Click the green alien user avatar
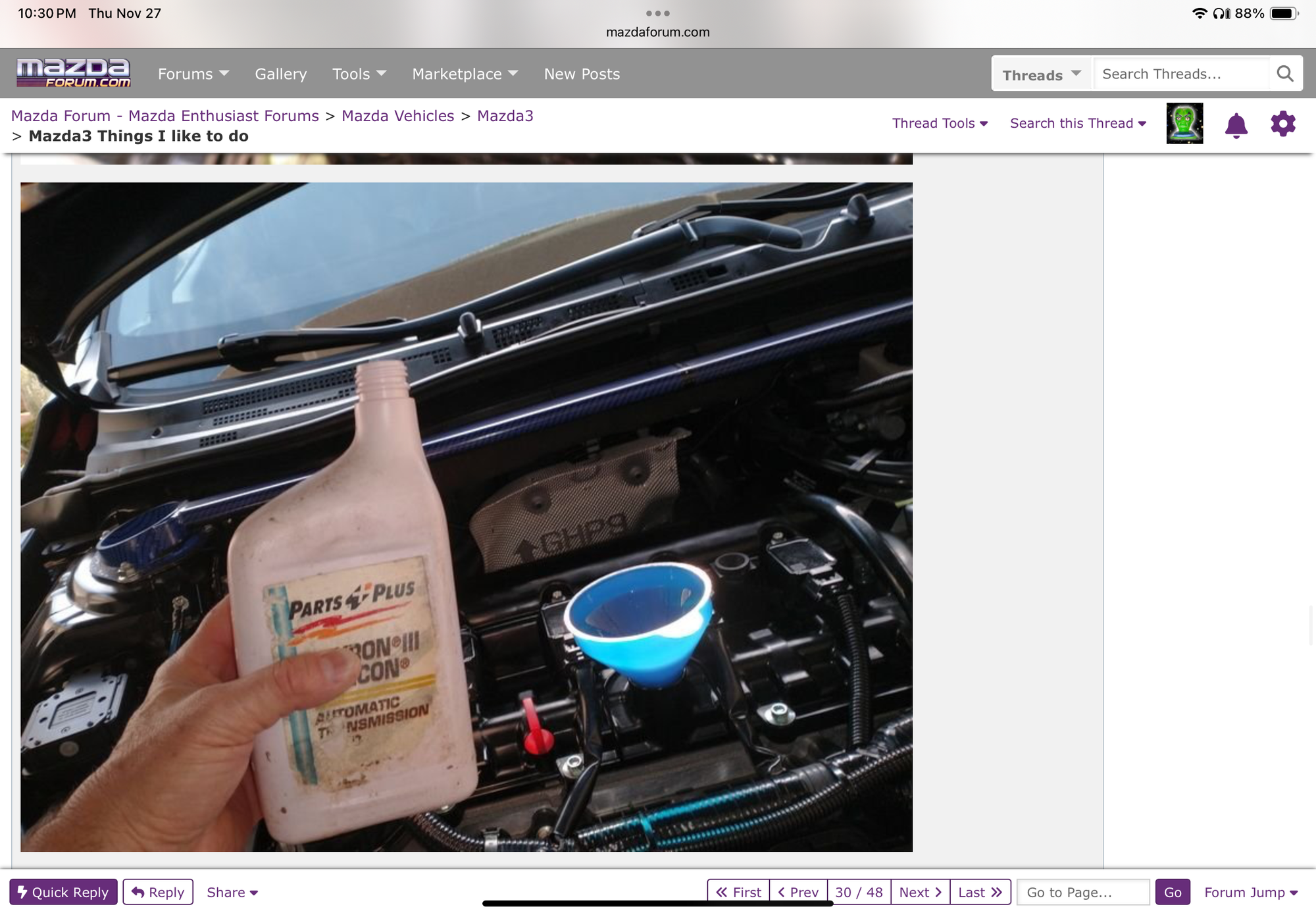1316x915 pixels. pyautogui.click(x=1184, y=123)
